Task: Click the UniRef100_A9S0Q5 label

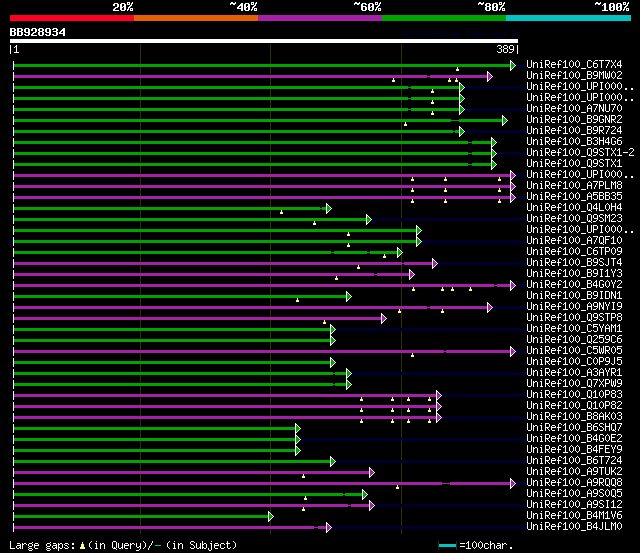Action: 574,494
